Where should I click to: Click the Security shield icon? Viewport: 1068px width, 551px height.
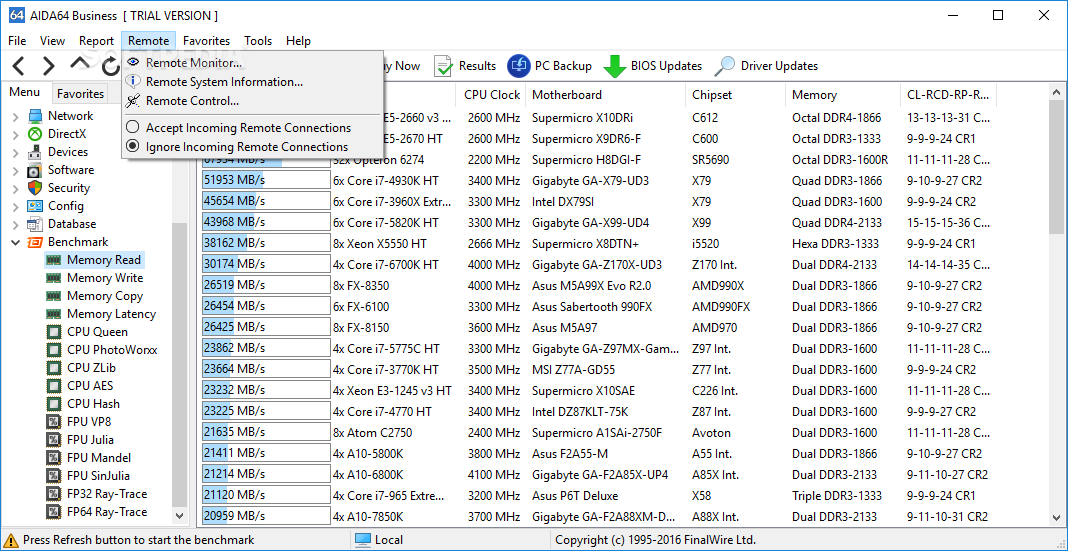point(35,188)
